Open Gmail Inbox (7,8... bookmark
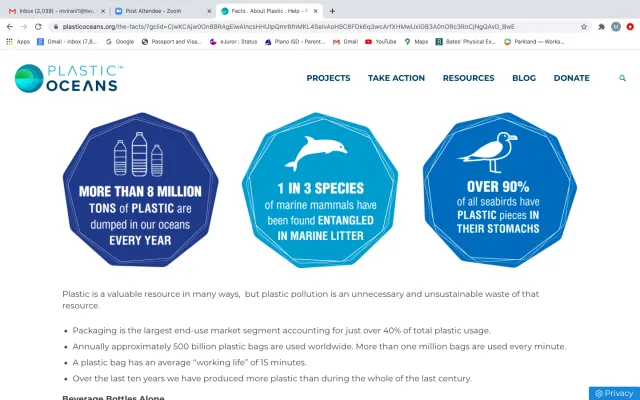 pos(67,42)
